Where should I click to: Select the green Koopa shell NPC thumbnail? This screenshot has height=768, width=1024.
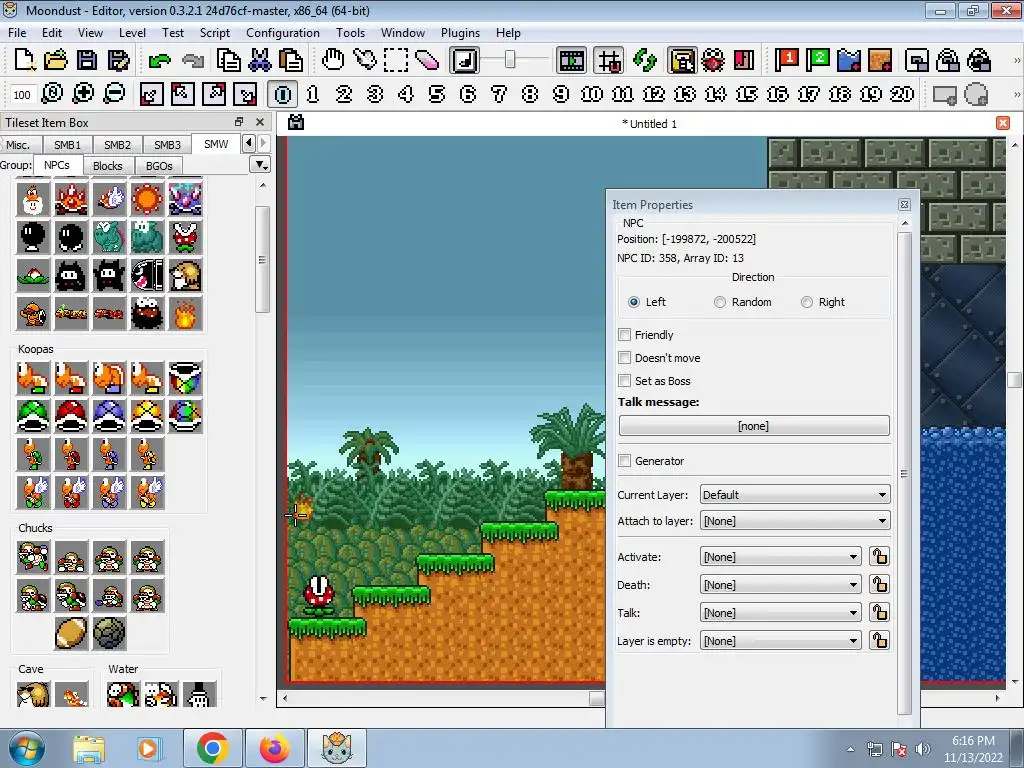tap(33, 417)
